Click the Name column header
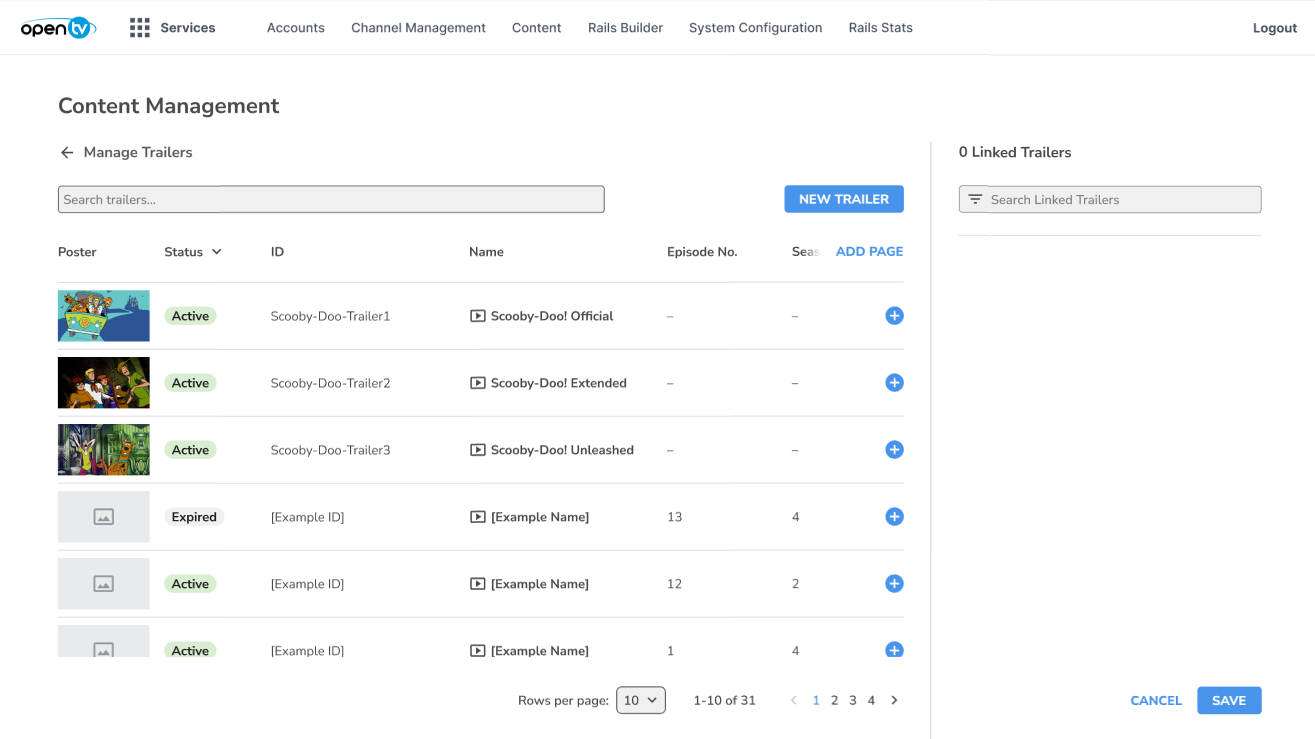The height and width of the screenshot is (739, 1315). click(x=486, y=252)
